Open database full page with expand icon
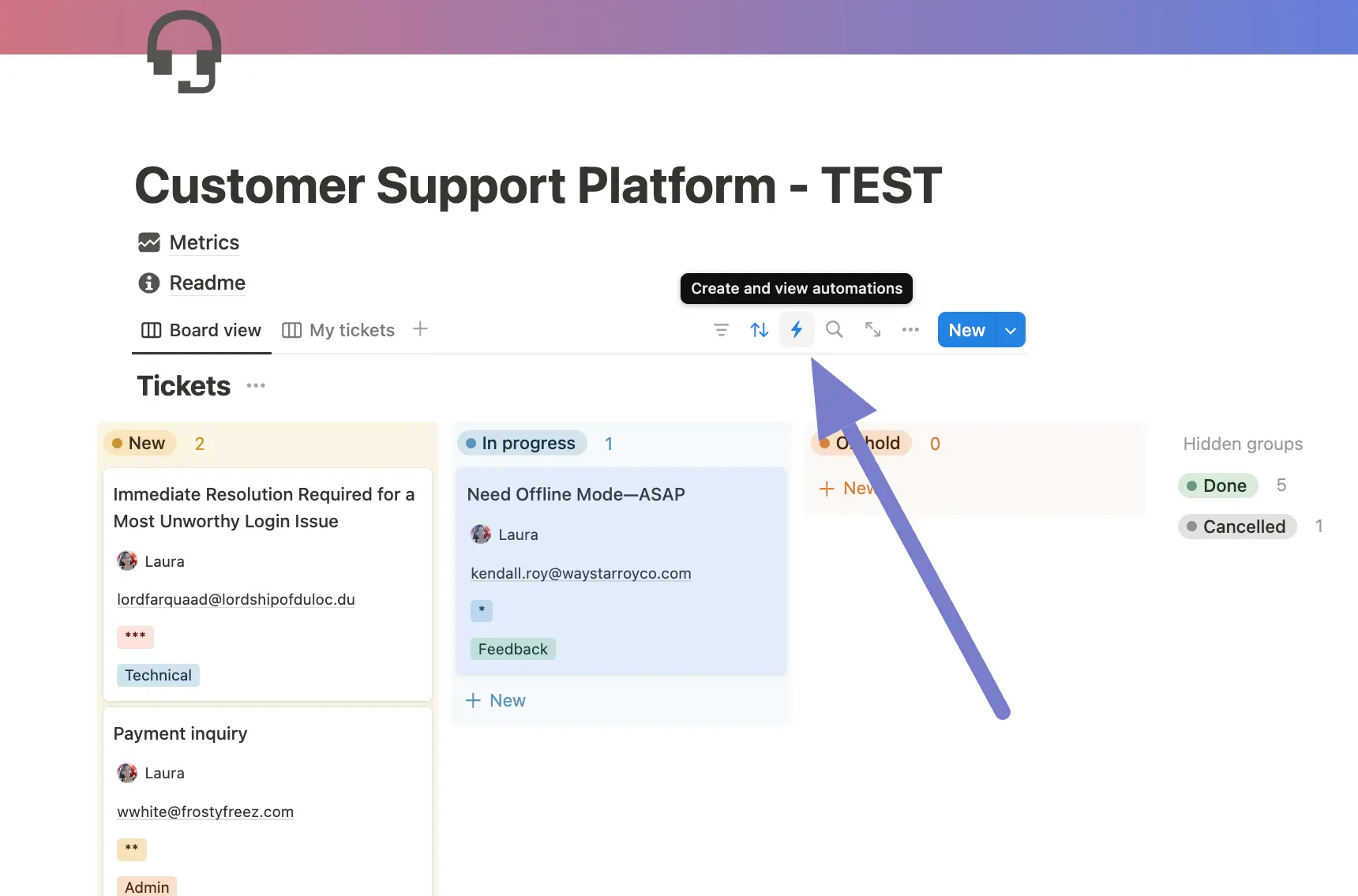This screenshot has height=896, width=1358. (x=872, y=330)
